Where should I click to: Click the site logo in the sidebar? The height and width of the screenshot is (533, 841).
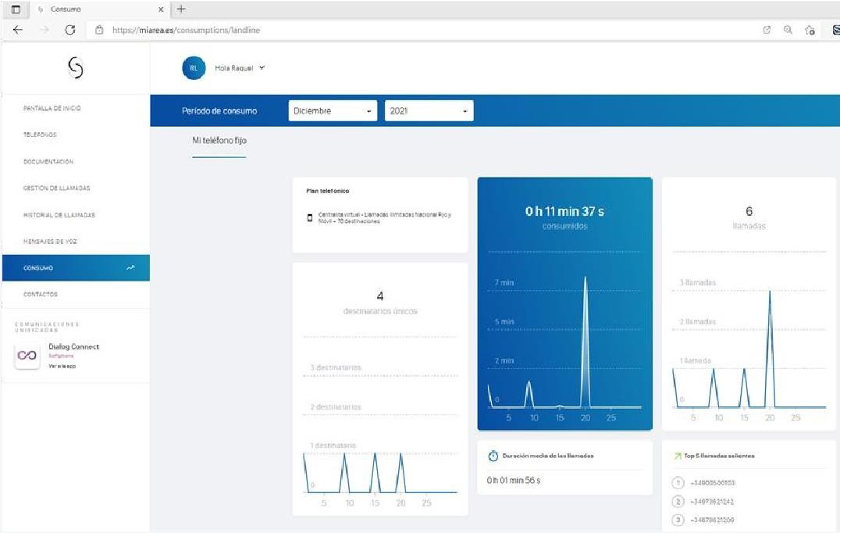point(75,68)
